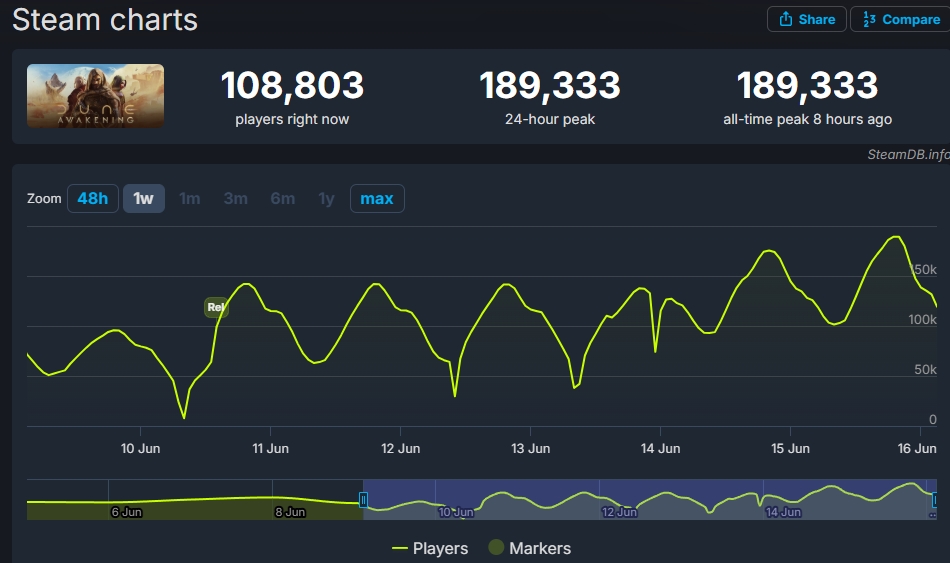Click the highlighted selected range in navigator
Image resolution: width=950 pixels, height=563 pixels.
coord(649,499)
